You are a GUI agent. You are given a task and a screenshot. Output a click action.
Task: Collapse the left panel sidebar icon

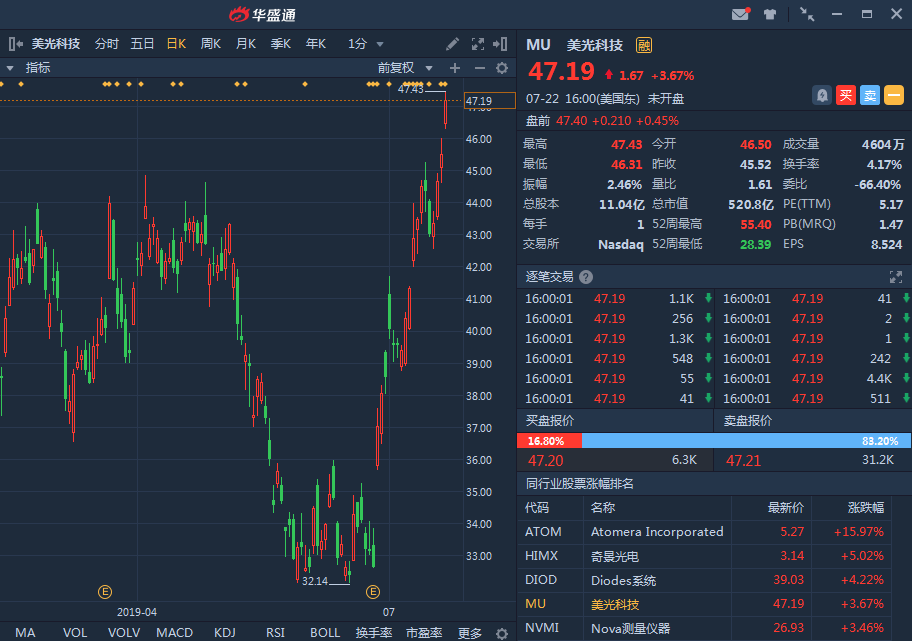15,44
